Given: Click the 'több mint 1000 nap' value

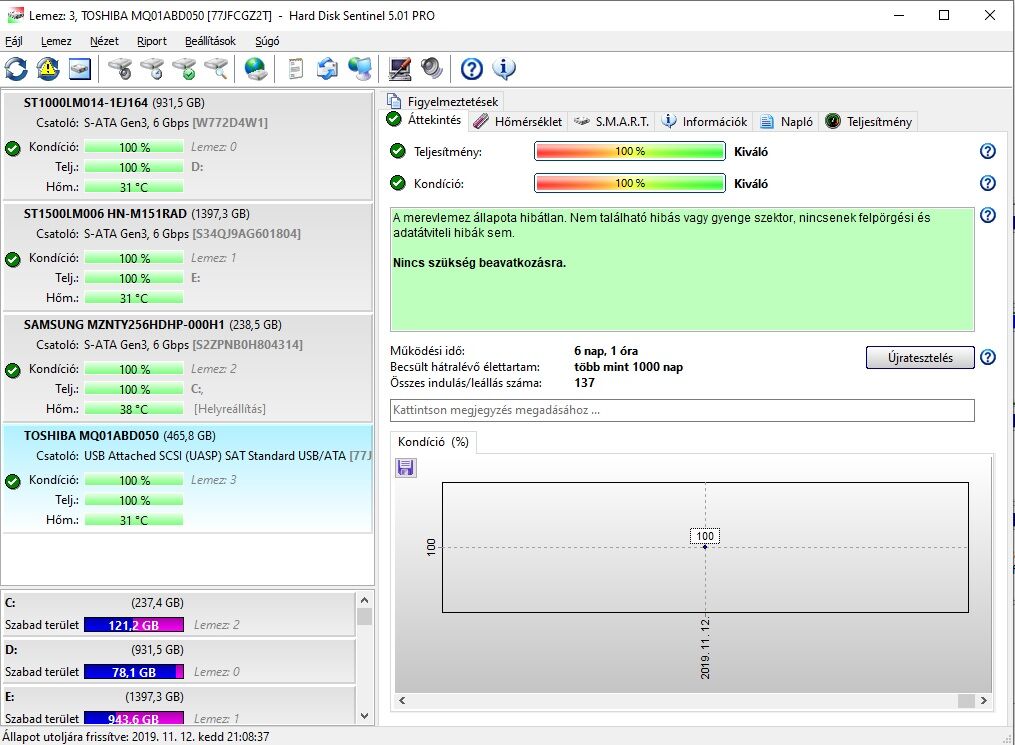Looking at the screenshot, I should (629, 367).
